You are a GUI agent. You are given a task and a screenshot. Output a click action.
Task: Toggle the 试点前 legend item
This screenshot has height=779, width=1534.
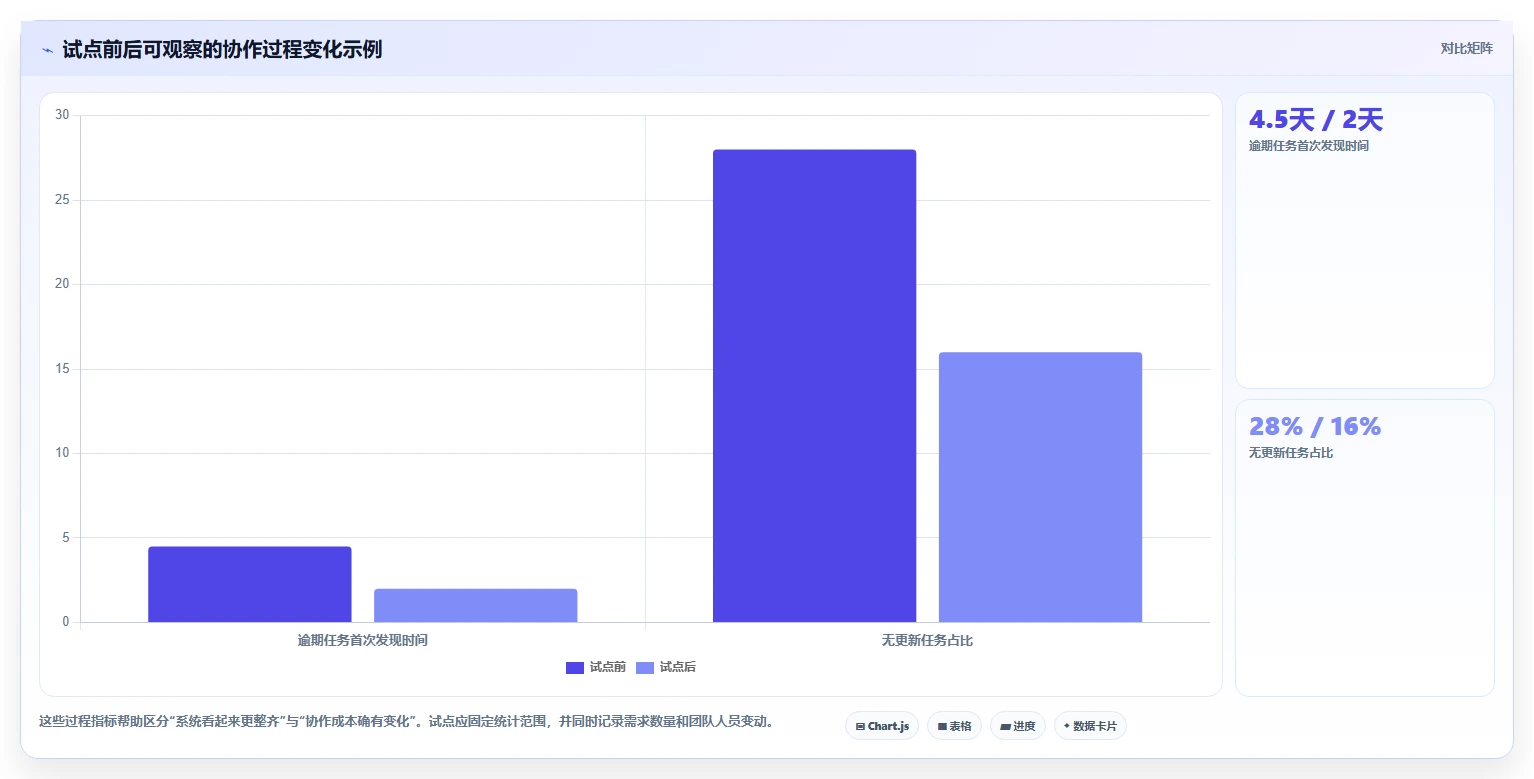pyautogui.click(x=596, y=667)
